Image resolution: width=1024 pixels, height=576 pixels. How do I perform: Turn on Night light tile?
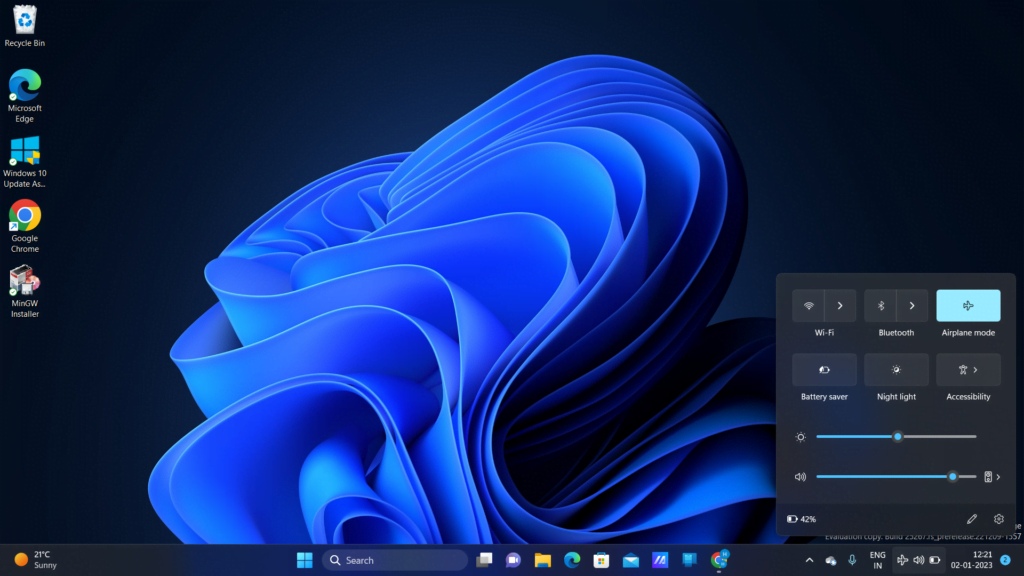(x=896, y=370)
